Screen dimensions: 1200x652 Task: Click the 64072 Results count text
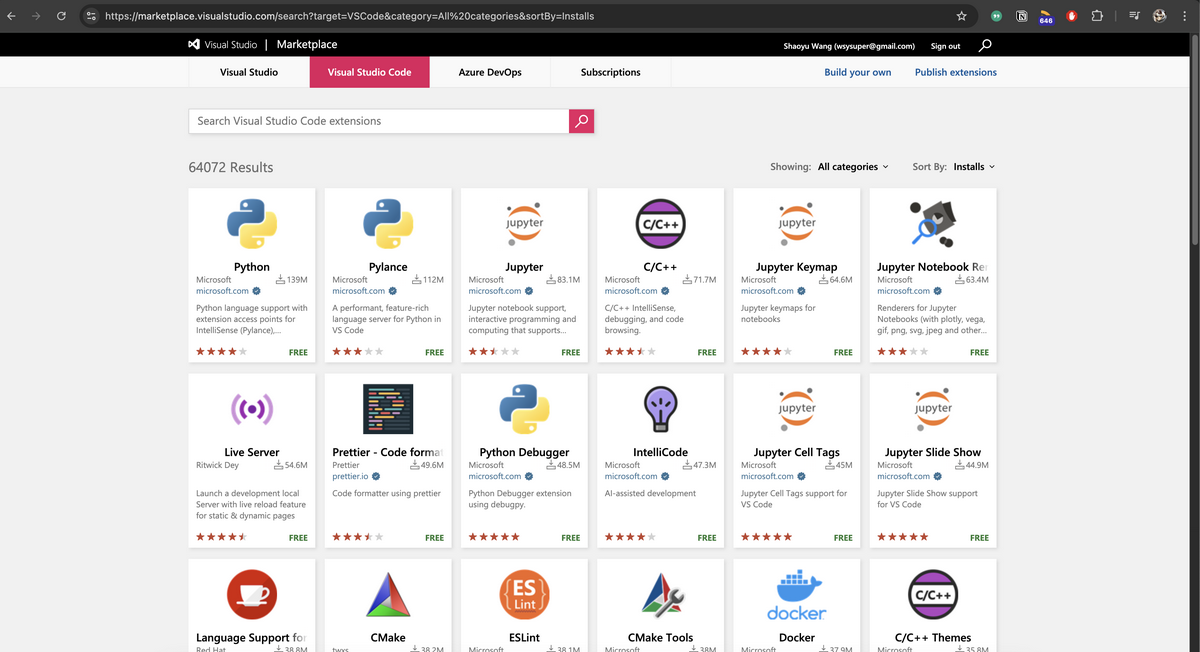[x=231, y=167]
